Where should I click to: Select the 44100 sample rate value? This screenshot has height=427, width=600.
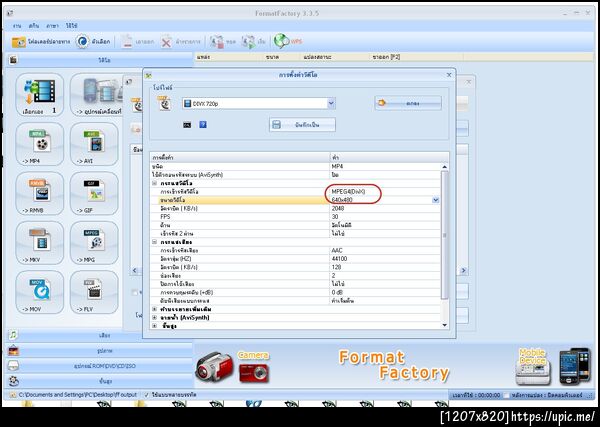[339, 259]
